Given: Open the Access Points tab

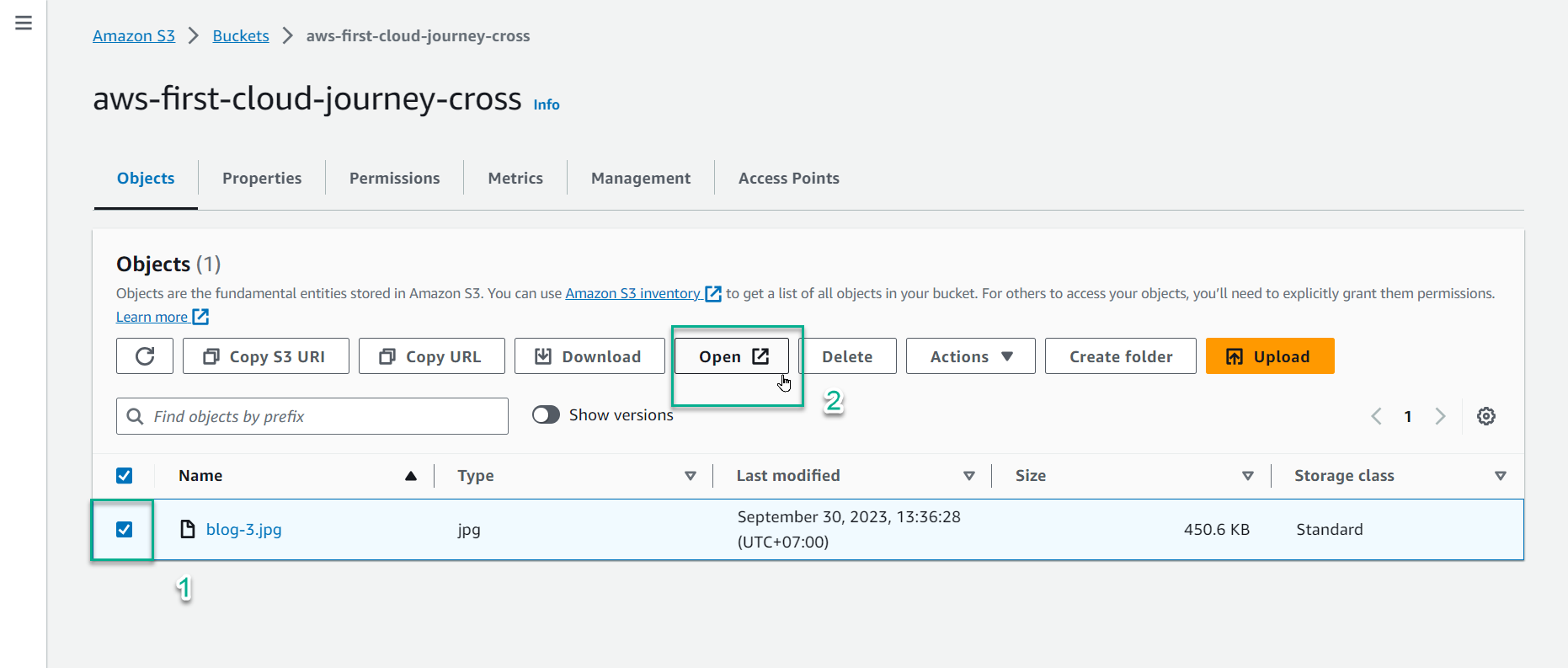Looking at the screenshot, I should tap(789, 179).
